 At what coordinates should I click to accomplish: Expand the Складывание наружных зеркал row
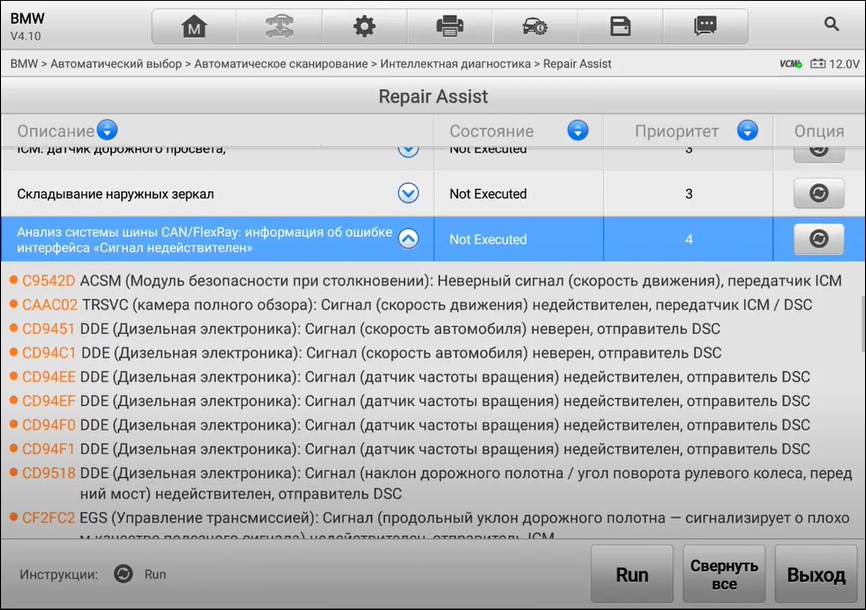[408, 193]
